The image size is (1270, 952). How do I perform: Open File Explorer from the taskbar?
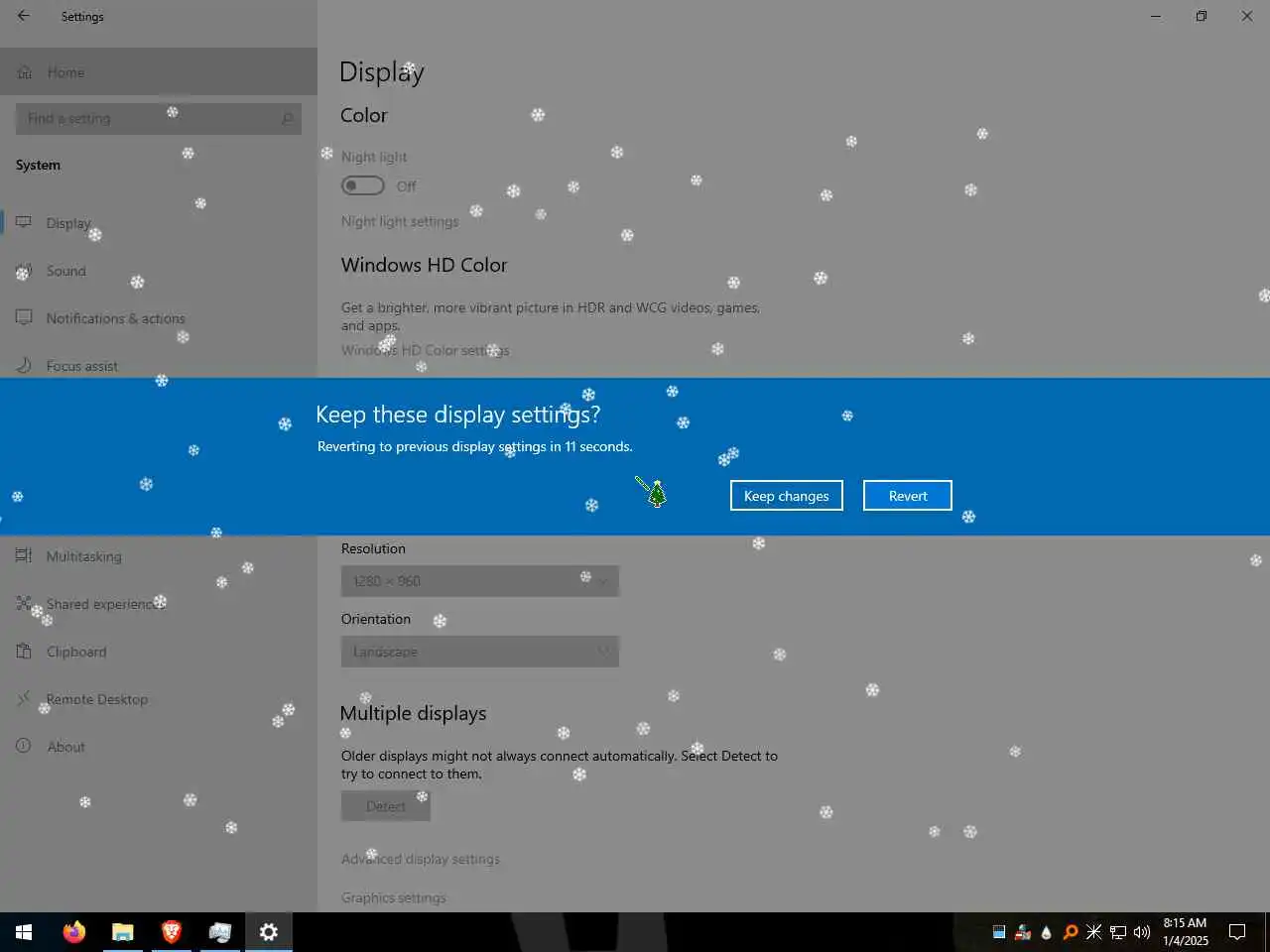point(122,932)
